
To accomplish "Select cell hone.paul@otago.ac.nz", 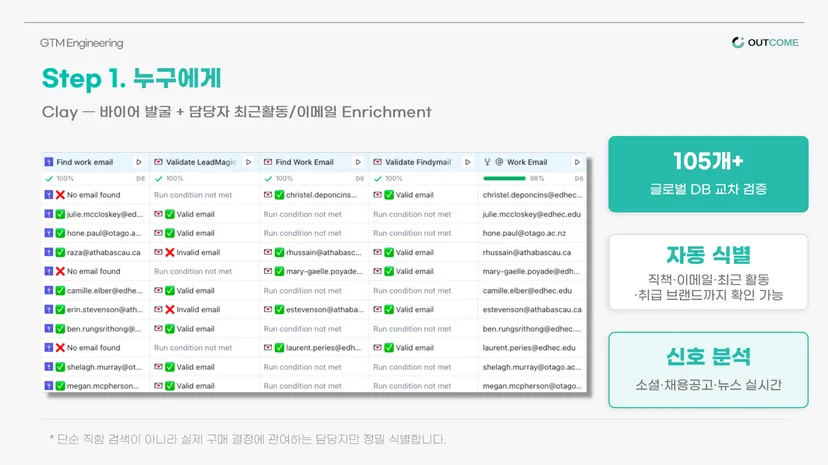I will tap(532, 233).
